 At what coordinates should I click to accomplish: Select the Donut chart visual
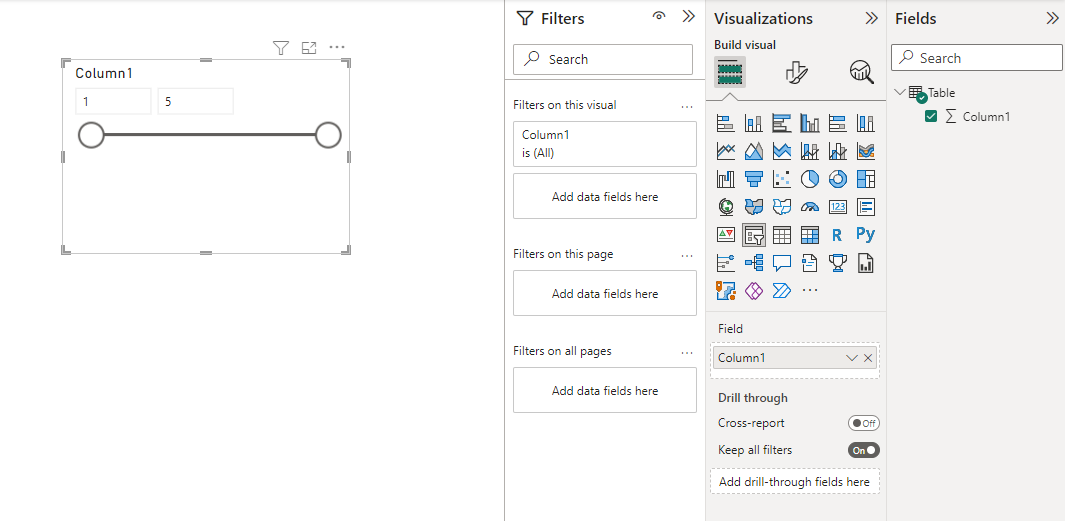point(837,179)
